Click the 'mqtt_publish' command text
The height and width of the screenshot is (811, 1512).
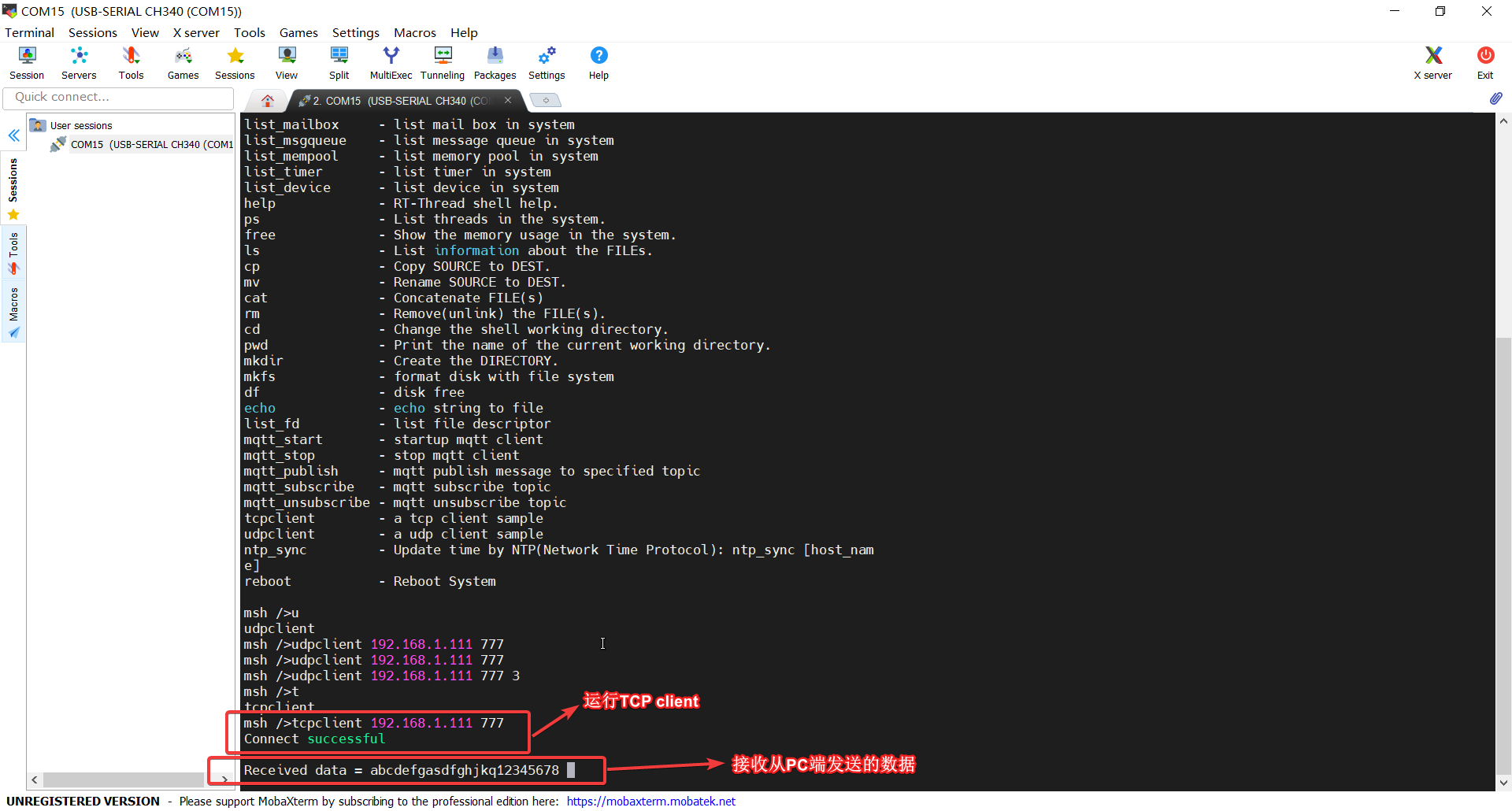291,471
